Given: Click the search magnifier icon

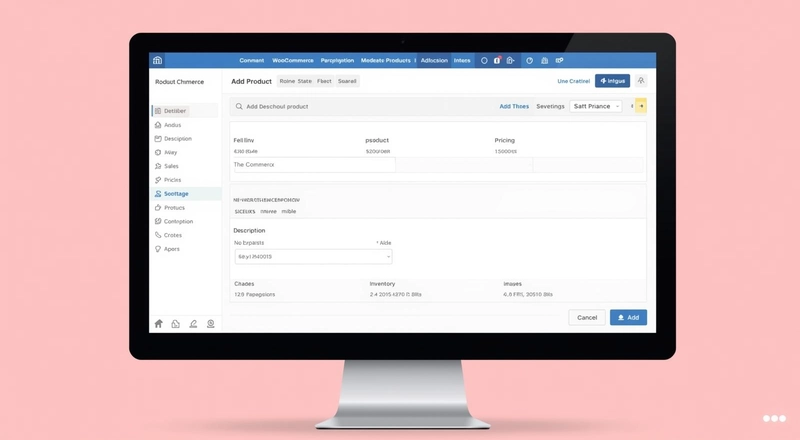Looking at the screenshot, I should [x=239, y=106].
